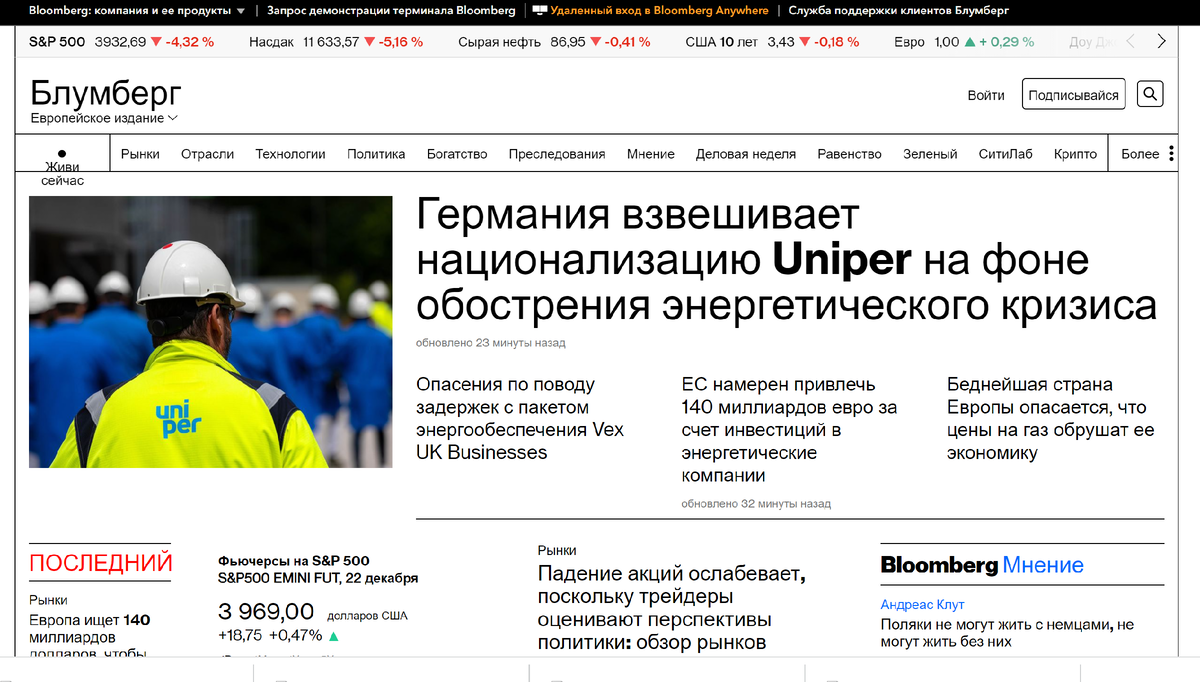This screenshot has width=1200, height=682.
Task: Click the Bloomberg Anywhere monitor icon
Action: [540, 10]
